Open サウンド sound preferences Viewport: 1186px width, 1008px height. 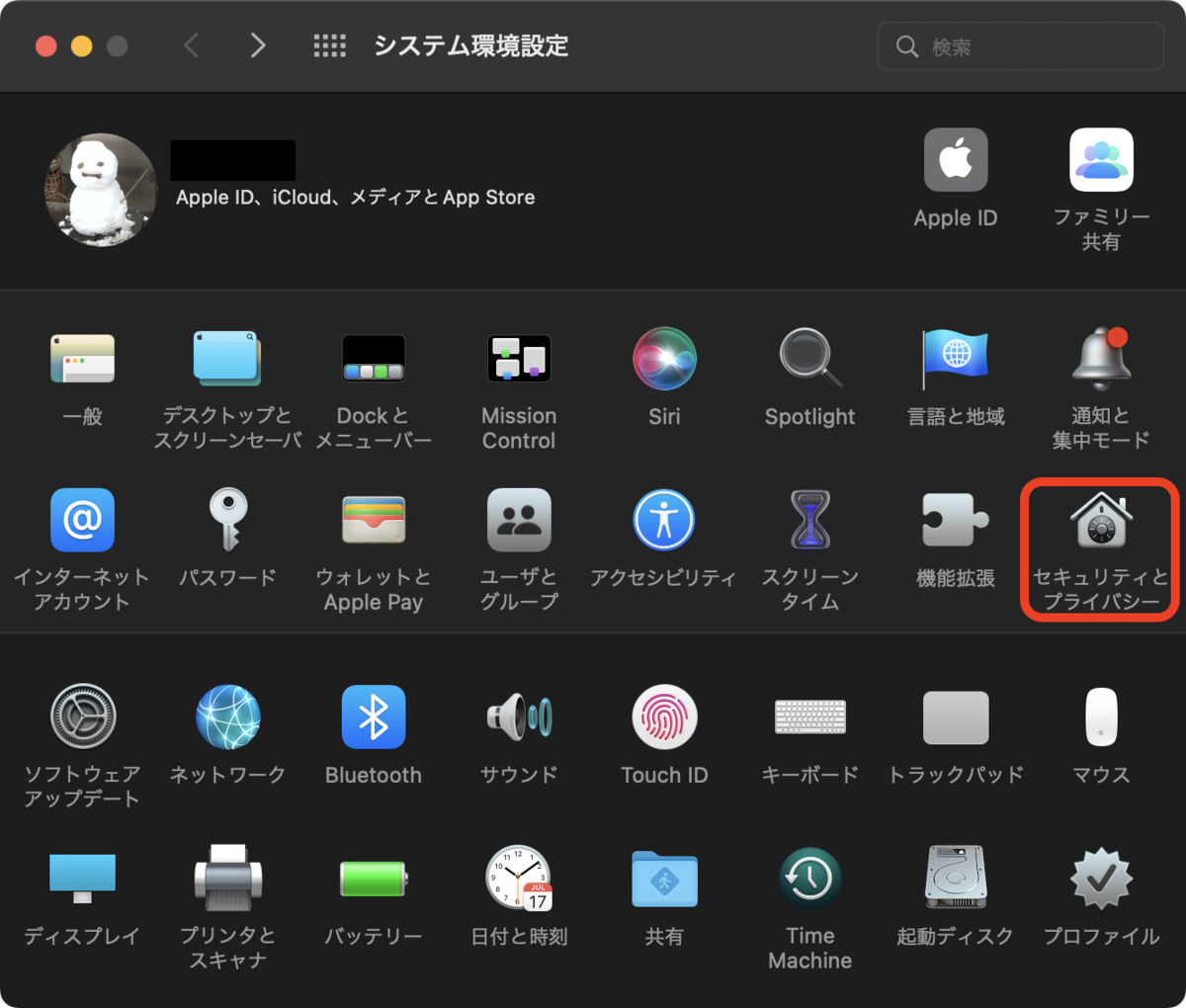(x=519, y=716)
